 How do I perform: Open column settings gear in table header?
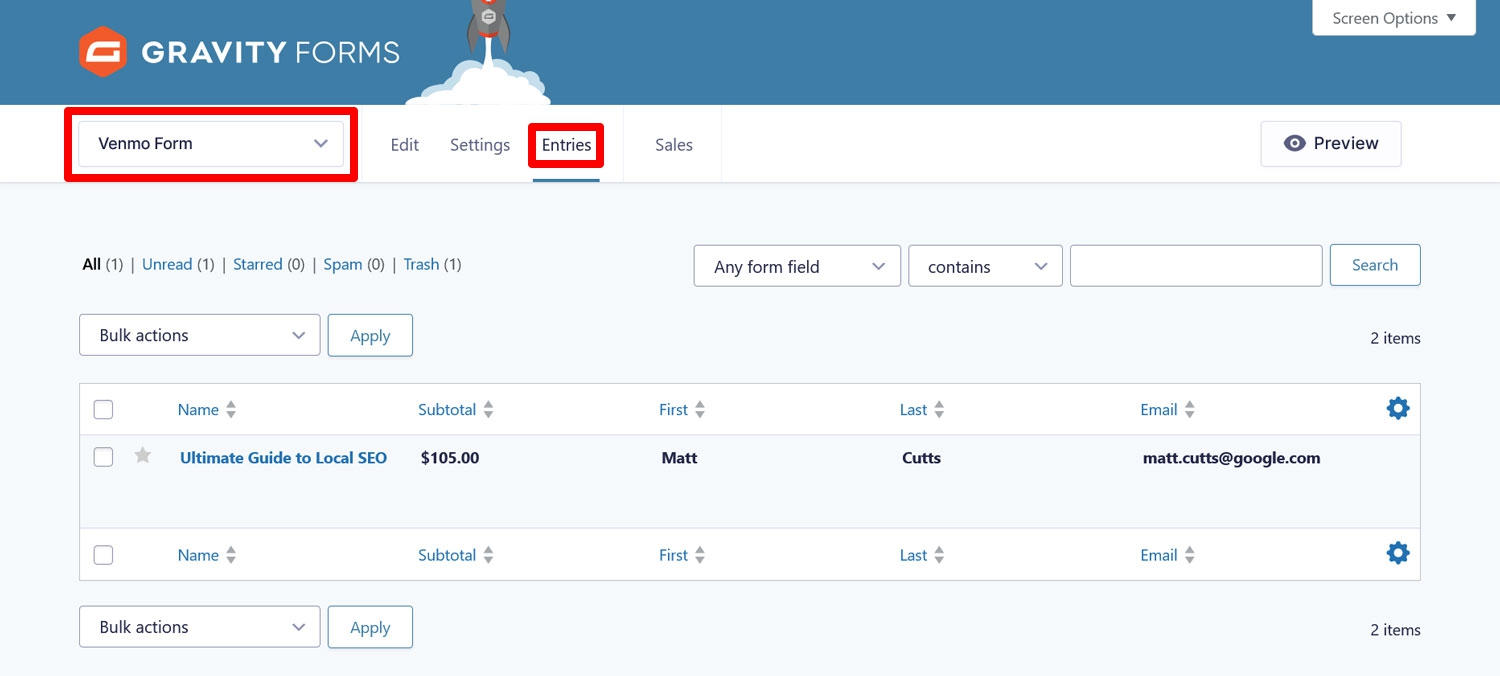click(1398, 408)
